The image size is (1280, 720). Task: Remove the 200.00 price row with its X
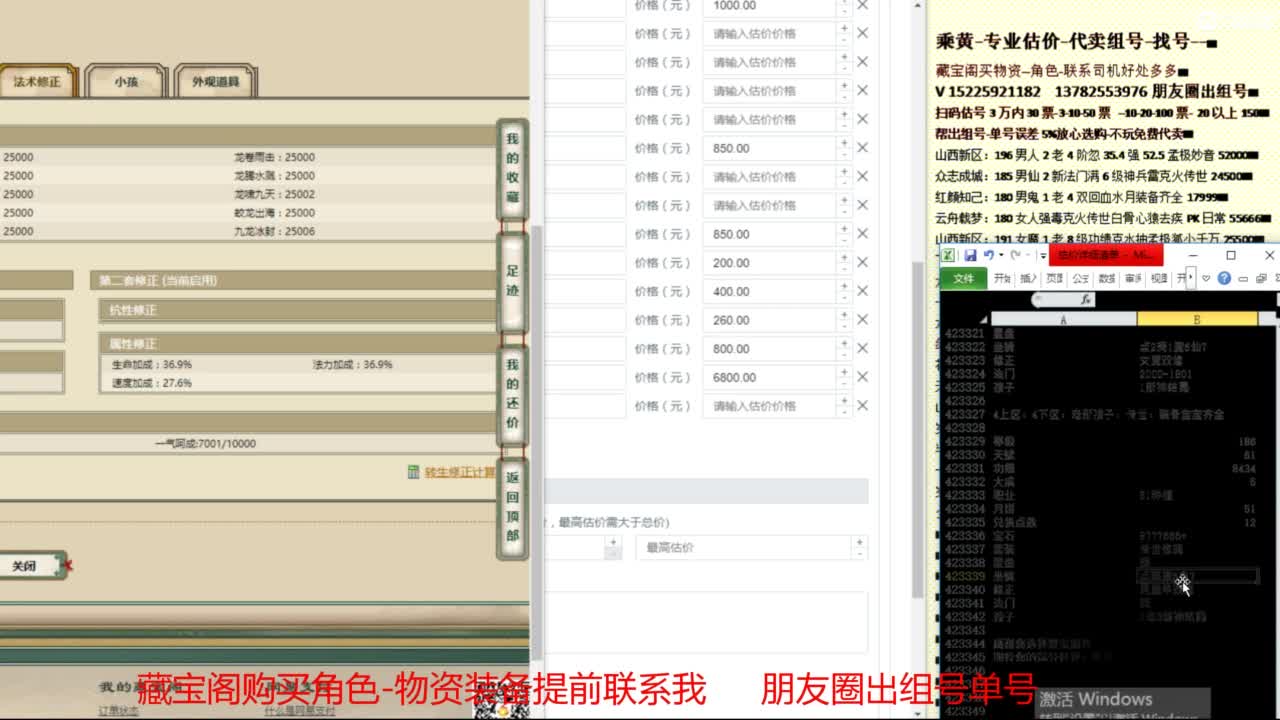click(863, 263)
